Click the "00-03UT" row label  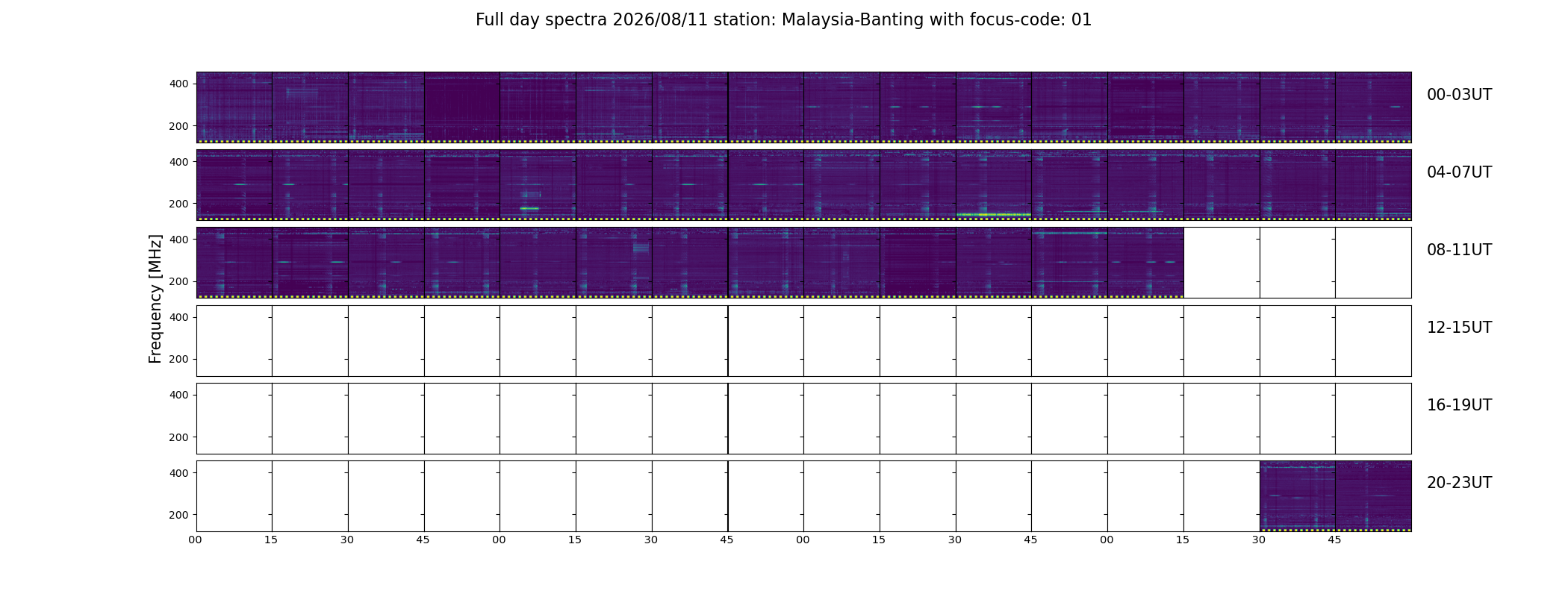pyautogui.click(x=1459, y=95)
